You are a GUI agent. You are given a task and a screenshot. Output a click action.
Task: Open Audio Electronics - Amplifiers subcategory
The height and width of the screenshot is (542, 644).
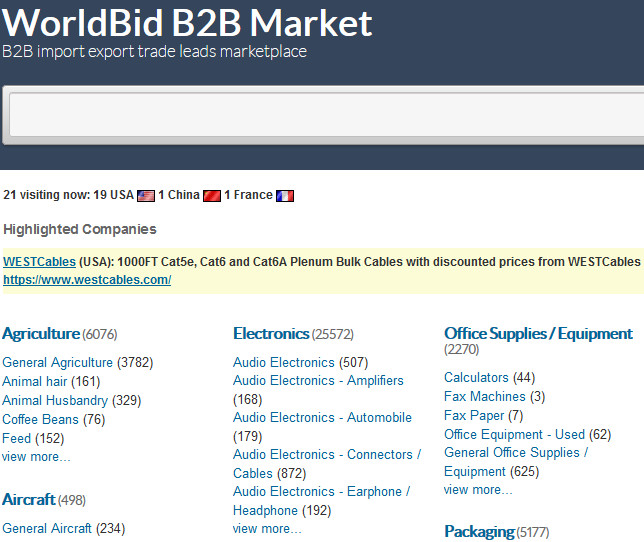click(x=318, y=381)
